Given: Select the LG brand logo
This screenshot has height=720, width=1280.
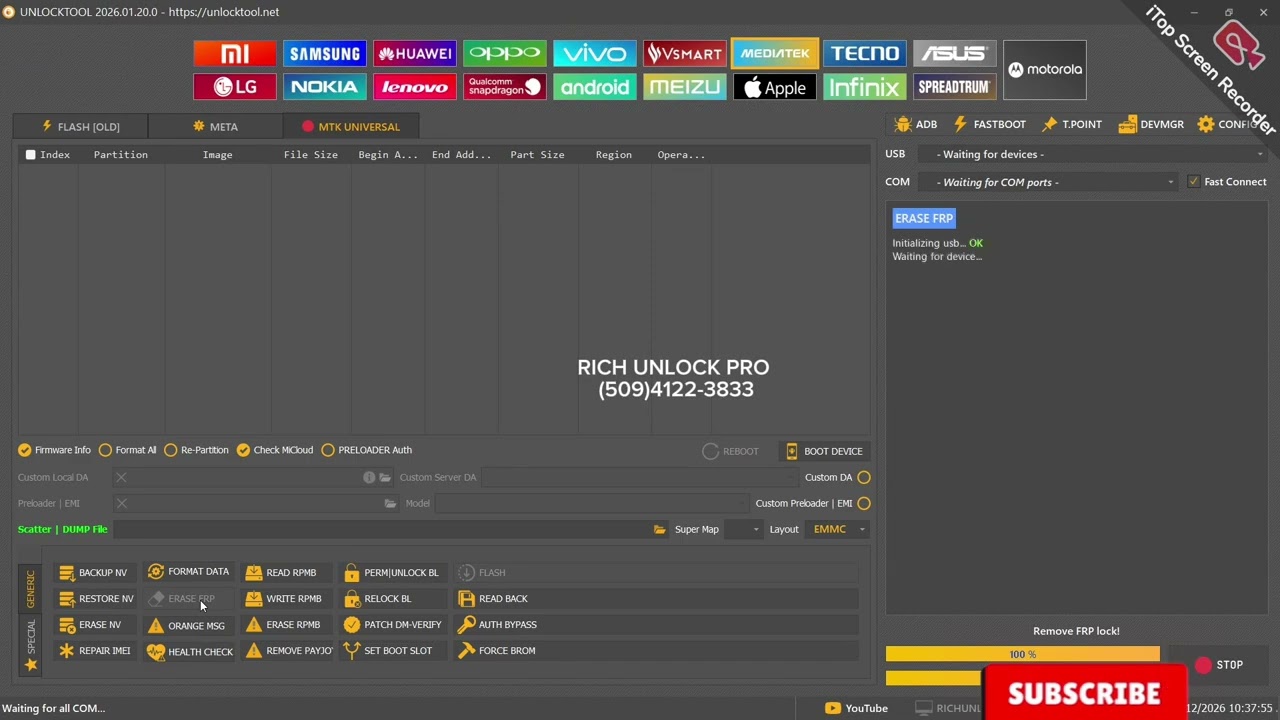Looking at the screenshot, I should 234,87.
